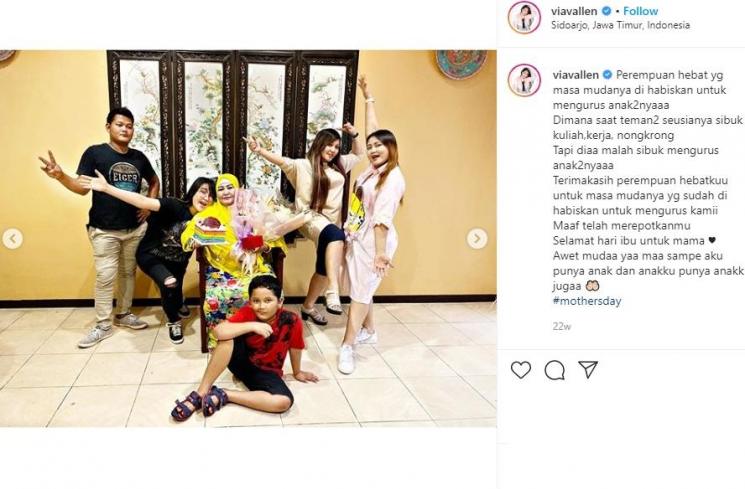Viewport: 745px width, 489px height.
Task: Share post via paper plane icon
Action: point(588,369)
